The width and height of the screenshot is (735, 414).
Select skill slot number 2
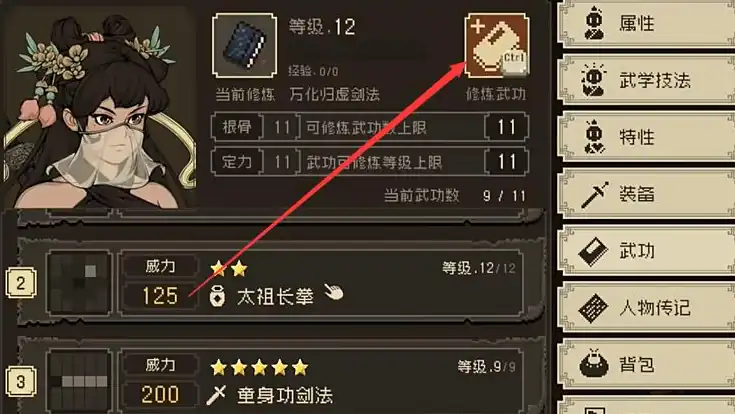(21, 283)
